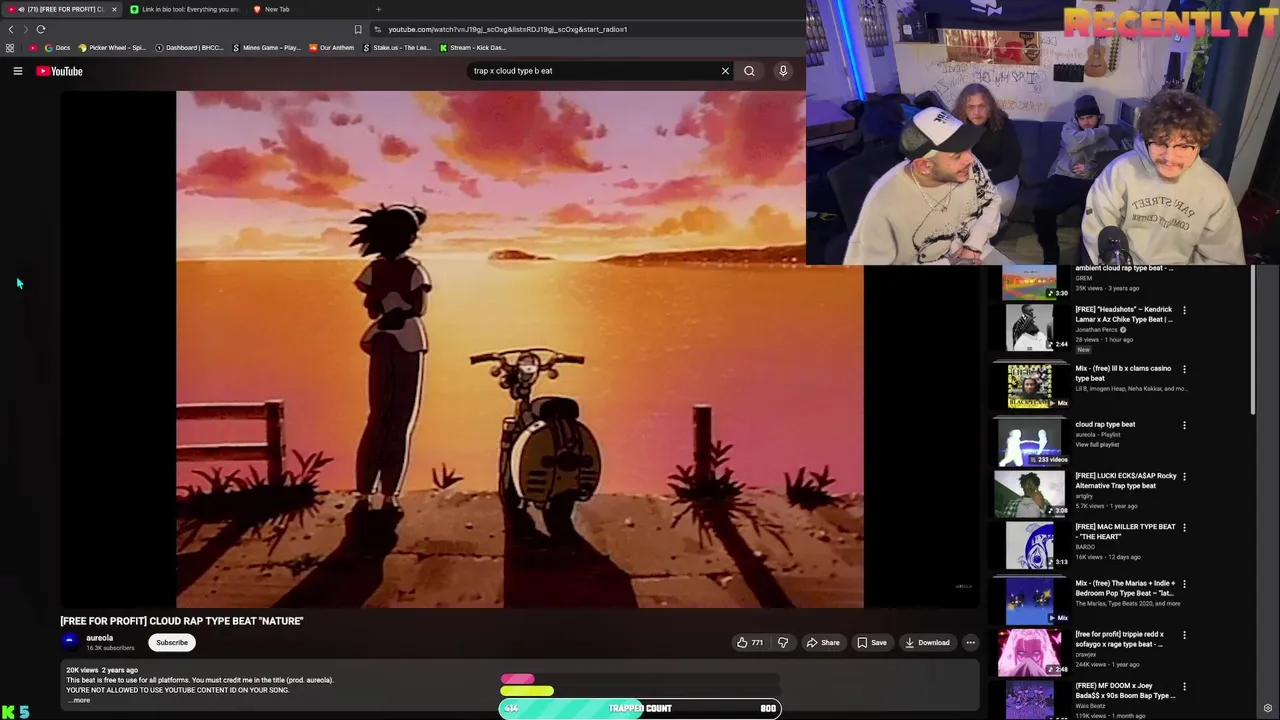Open options menu for cloud rap type beat playlist

pyautogui.click(x=1184, y=425)
